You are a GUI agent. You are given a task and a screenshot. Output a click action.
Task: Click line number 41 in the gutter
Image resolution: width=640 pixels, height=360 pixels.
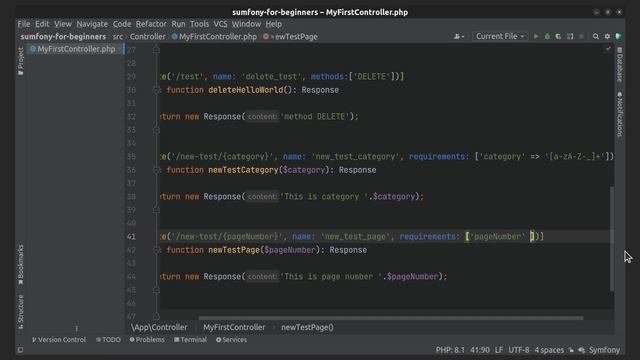131,236
